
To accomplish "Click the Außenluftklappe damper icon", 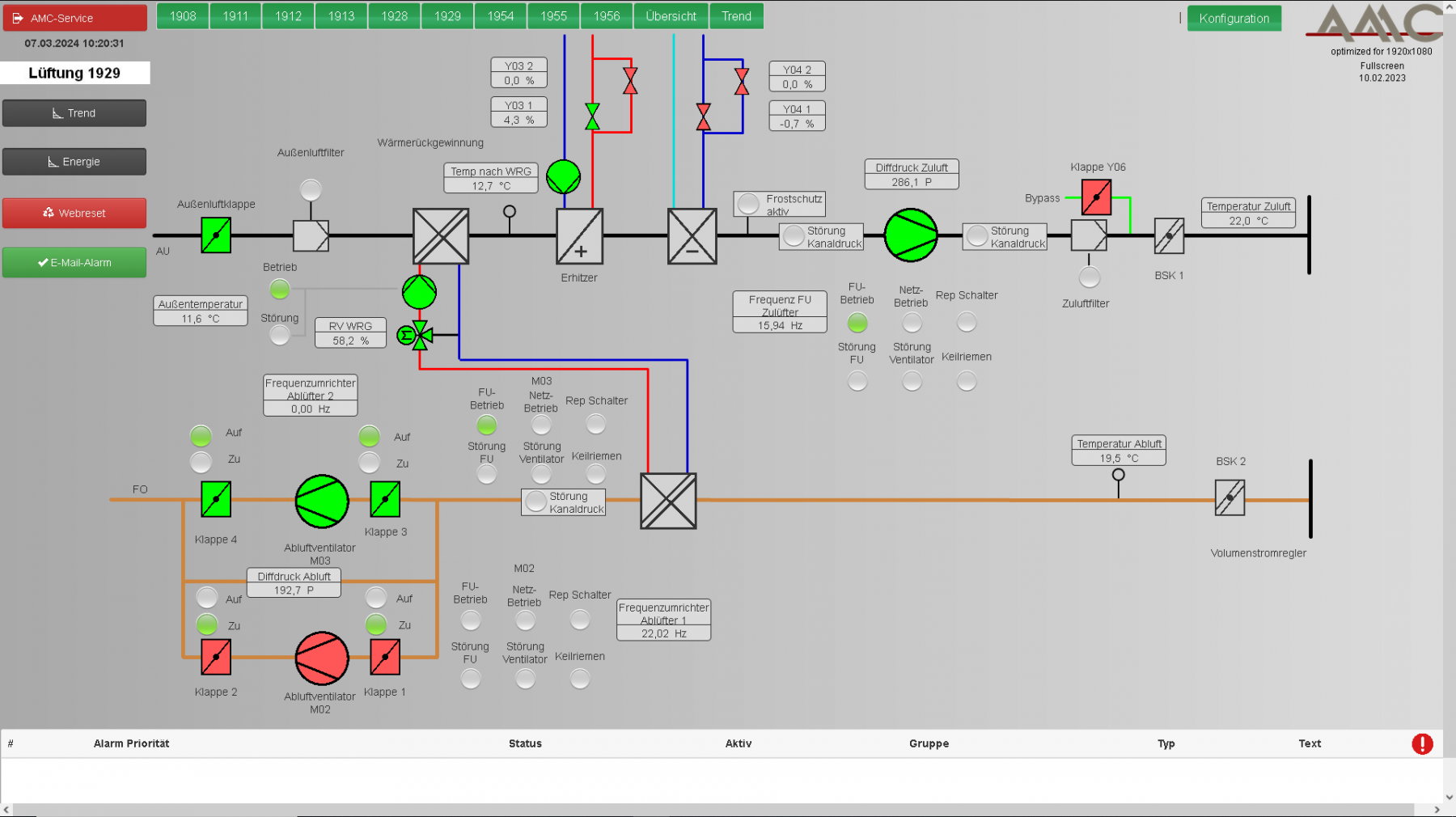I will coord(215,235).
